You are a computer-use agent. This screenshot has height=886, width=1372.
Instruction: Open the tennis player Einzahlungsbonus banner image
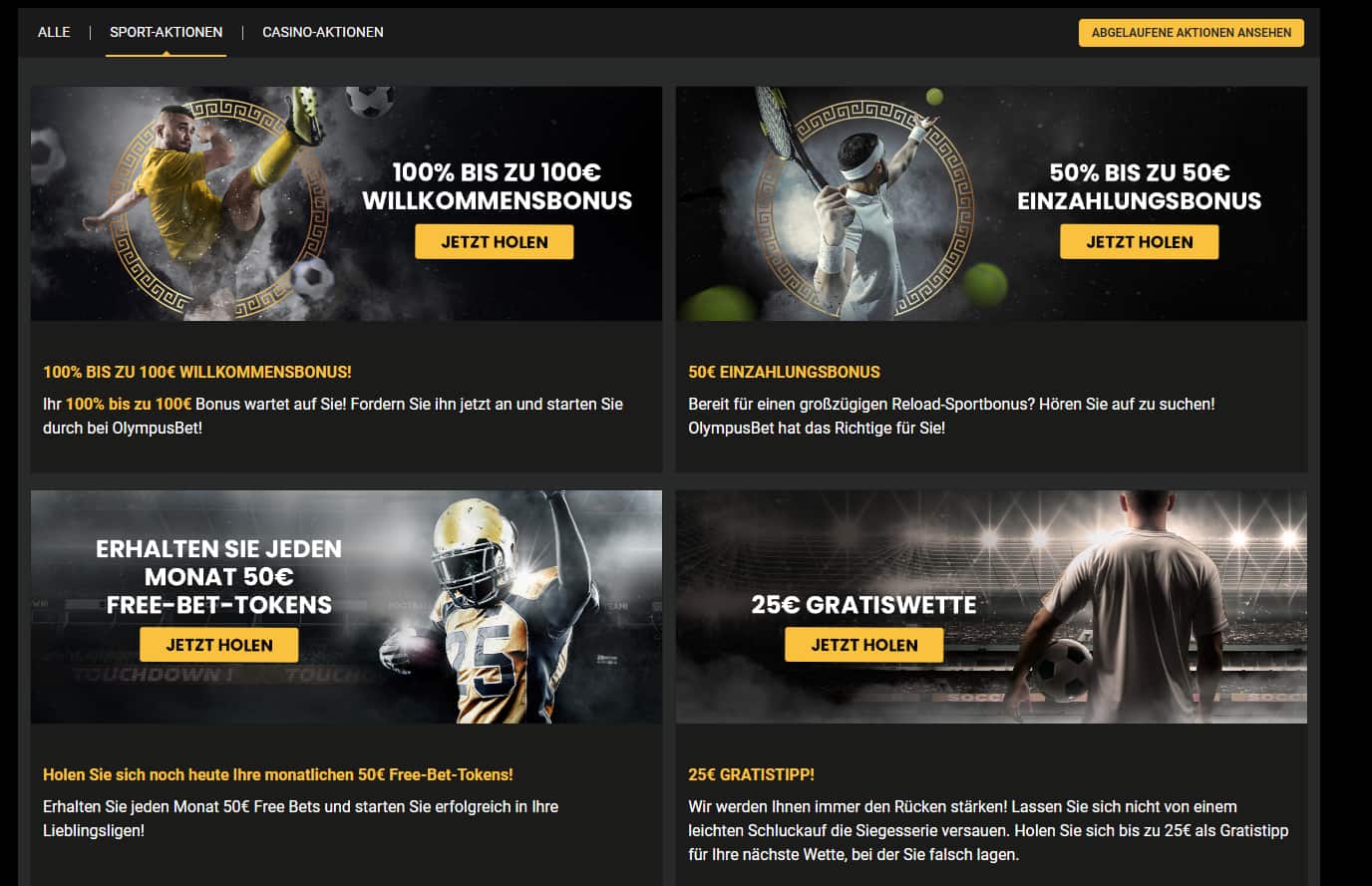tap(991, 203)
